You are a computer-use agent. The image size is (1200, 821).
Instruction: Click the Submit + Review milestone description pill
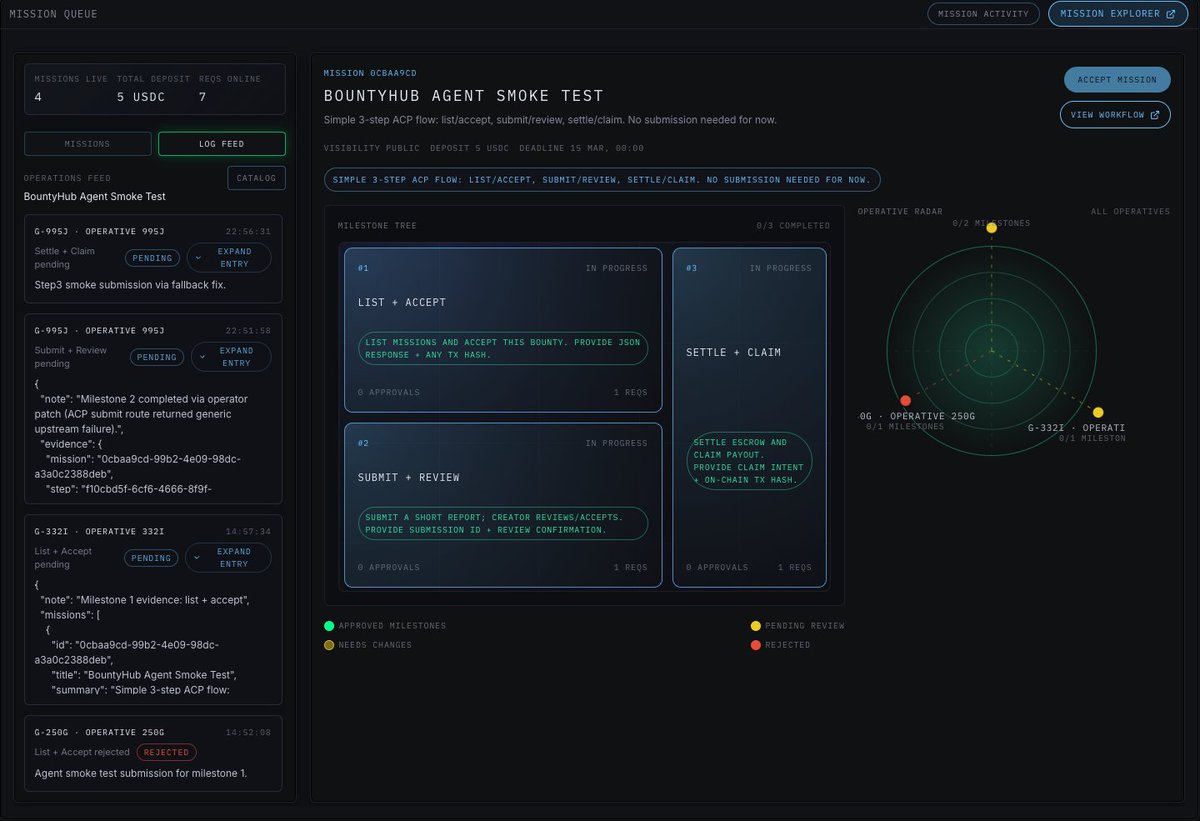coord(503,524)
